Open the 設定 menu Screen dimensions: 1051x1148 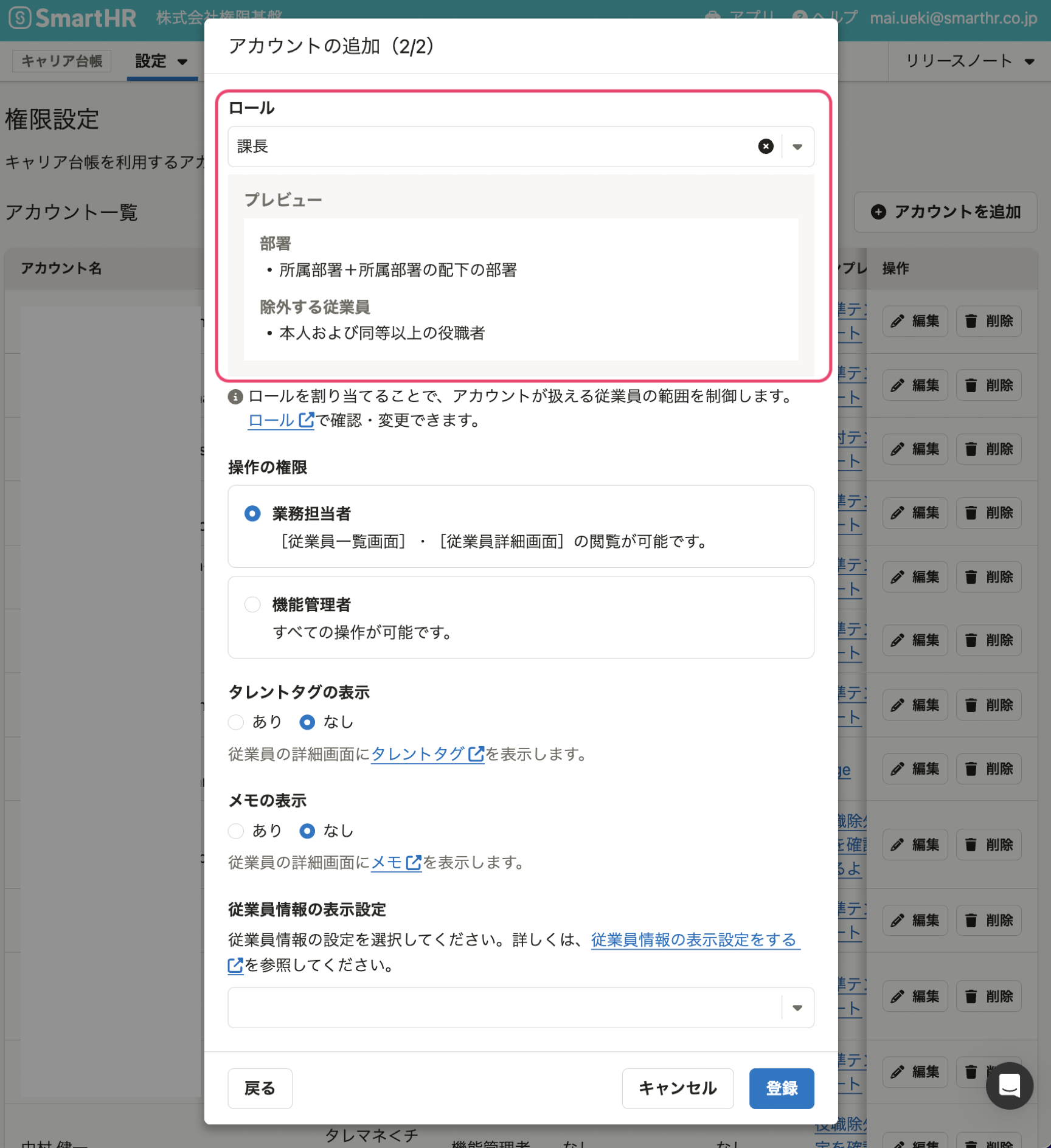pyautogui.click(x=161, y=61)
